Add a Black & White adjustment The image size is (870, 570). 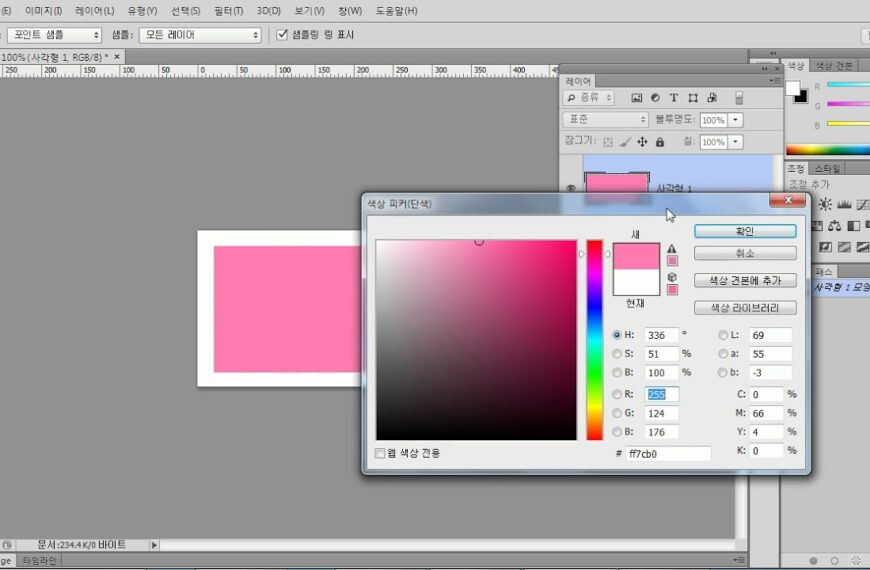(x=853, y=226)
